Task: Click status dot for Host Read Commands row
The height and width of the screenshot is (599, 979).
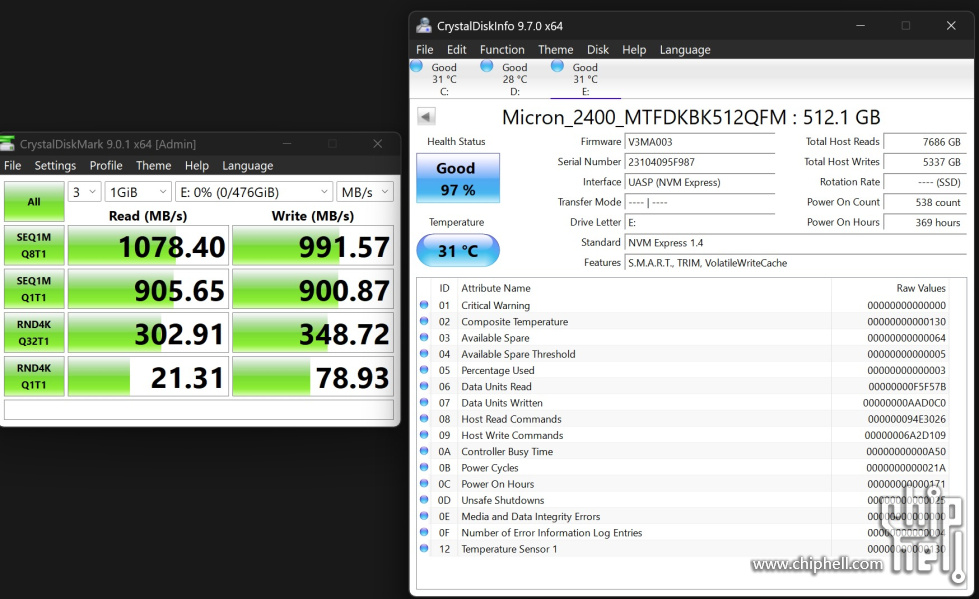Action: 424,418
